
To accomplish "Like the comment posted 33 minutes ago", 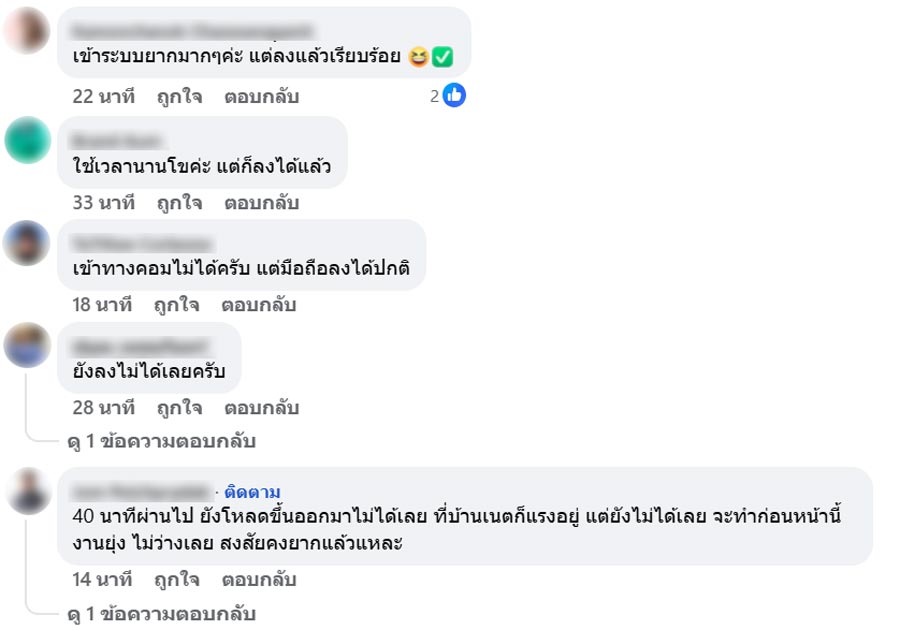I will pyautogui.click(x=179, y=202).
